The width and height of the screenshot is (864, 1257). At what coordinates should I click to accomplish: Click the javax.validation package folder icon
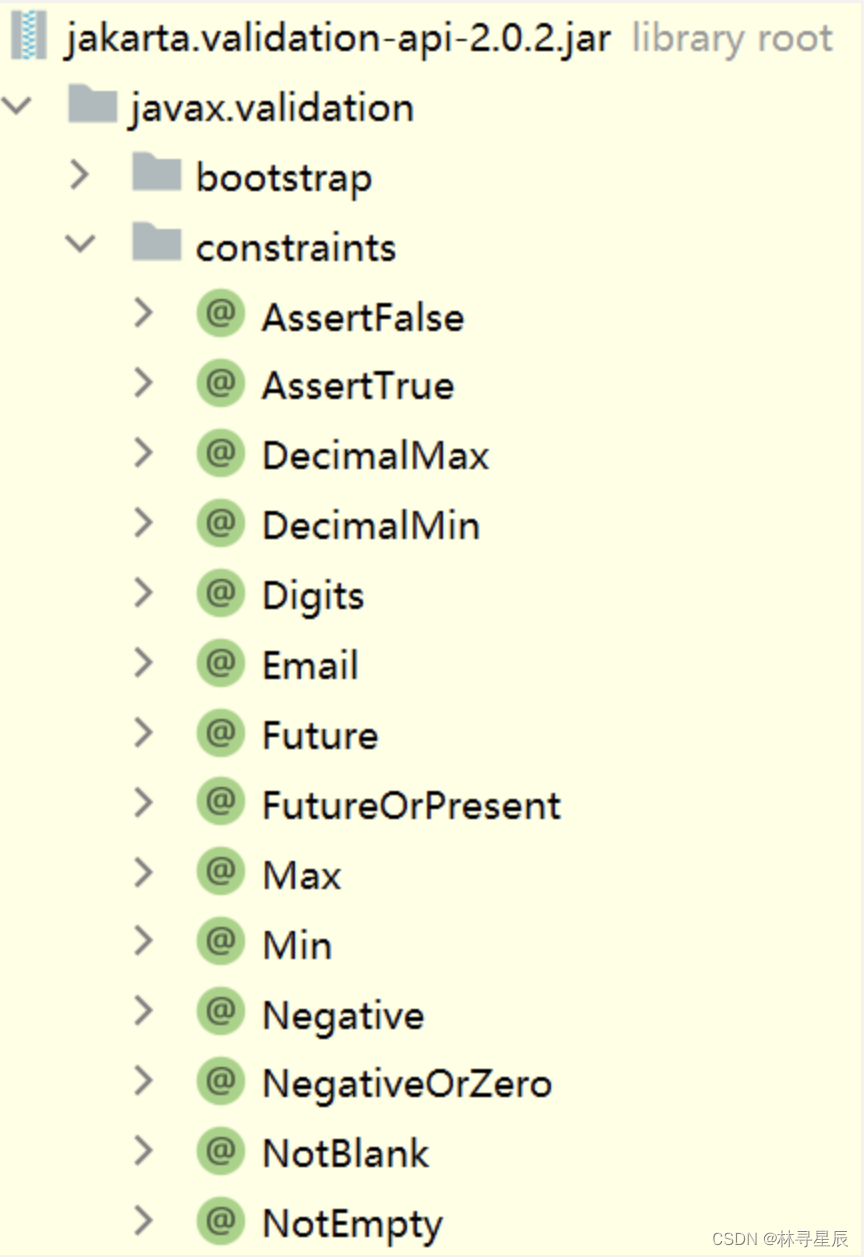click(x=93, y=107)
